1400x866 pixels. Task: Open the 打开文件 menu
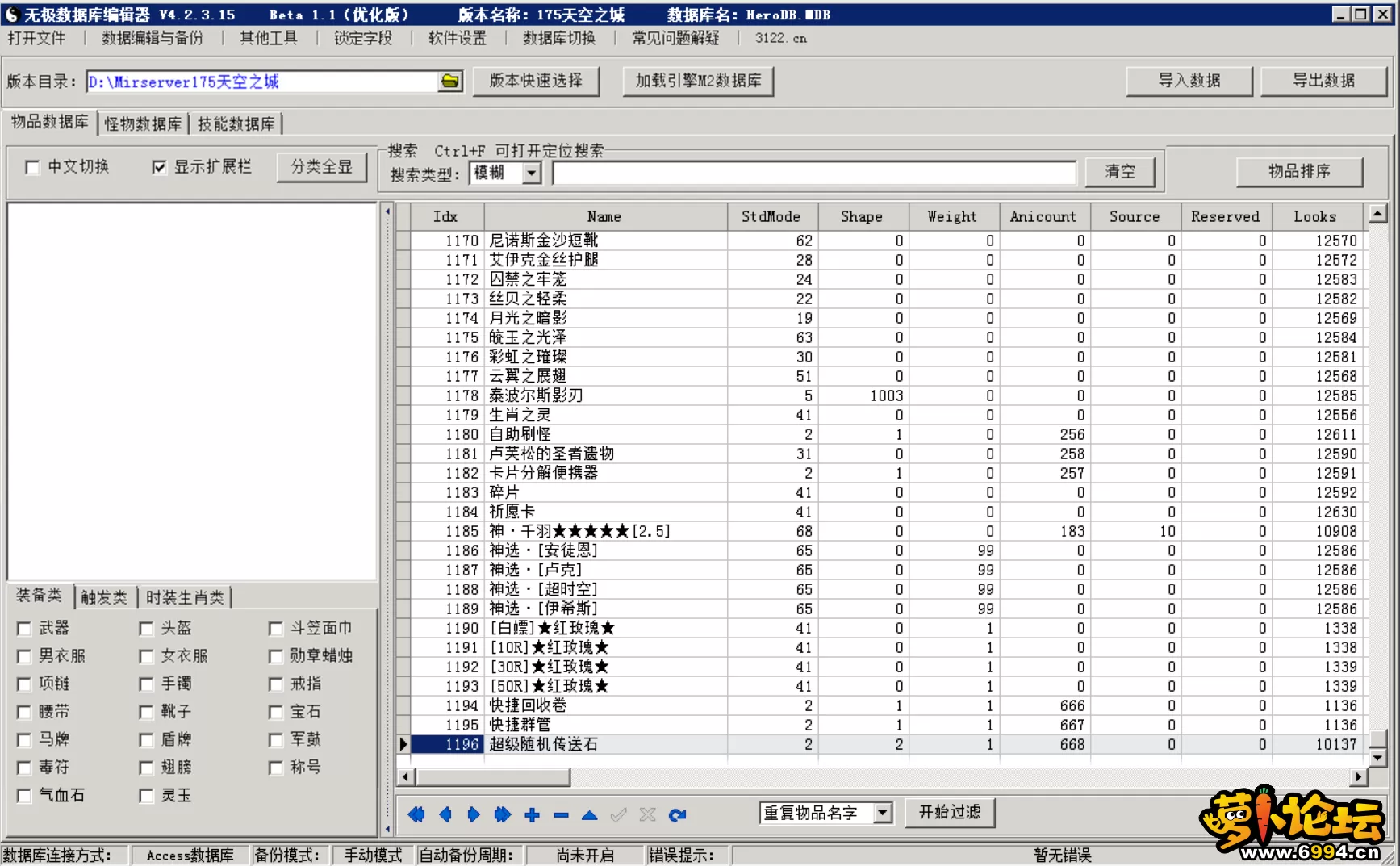tap(36, 38)
